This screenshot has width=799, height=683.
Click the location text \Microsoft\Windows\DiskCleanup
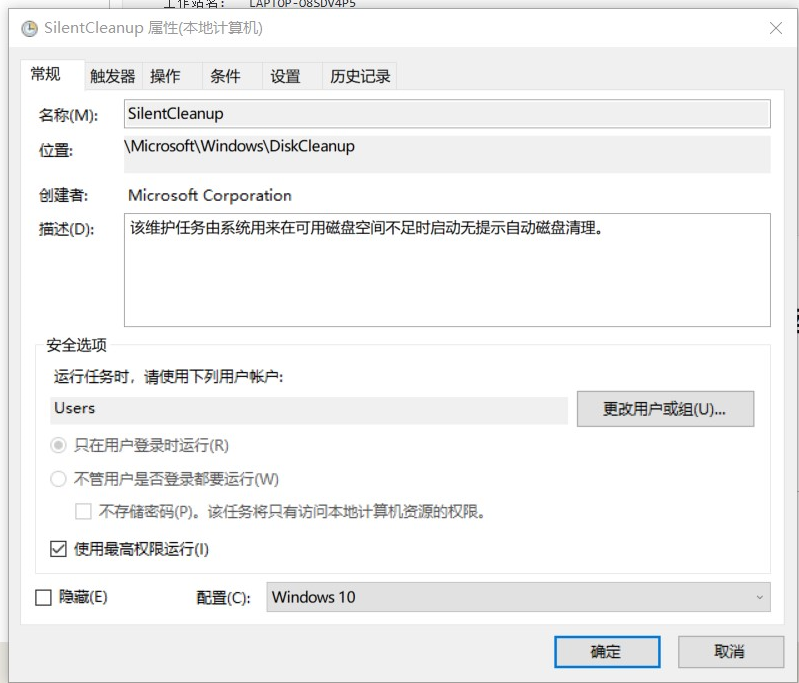(x=239, y=146)
